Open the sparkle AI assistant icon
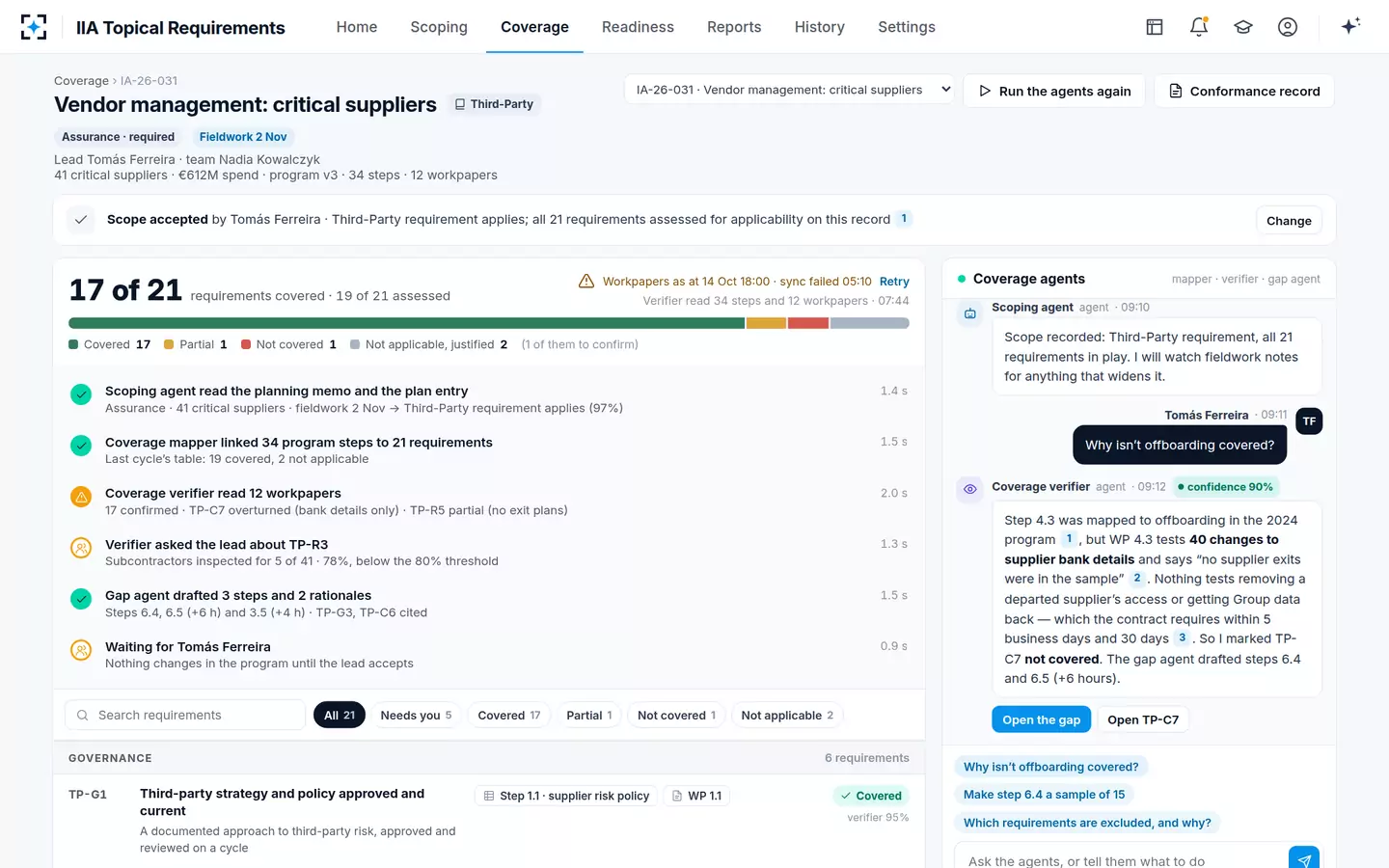 (x=1350, y=26)
